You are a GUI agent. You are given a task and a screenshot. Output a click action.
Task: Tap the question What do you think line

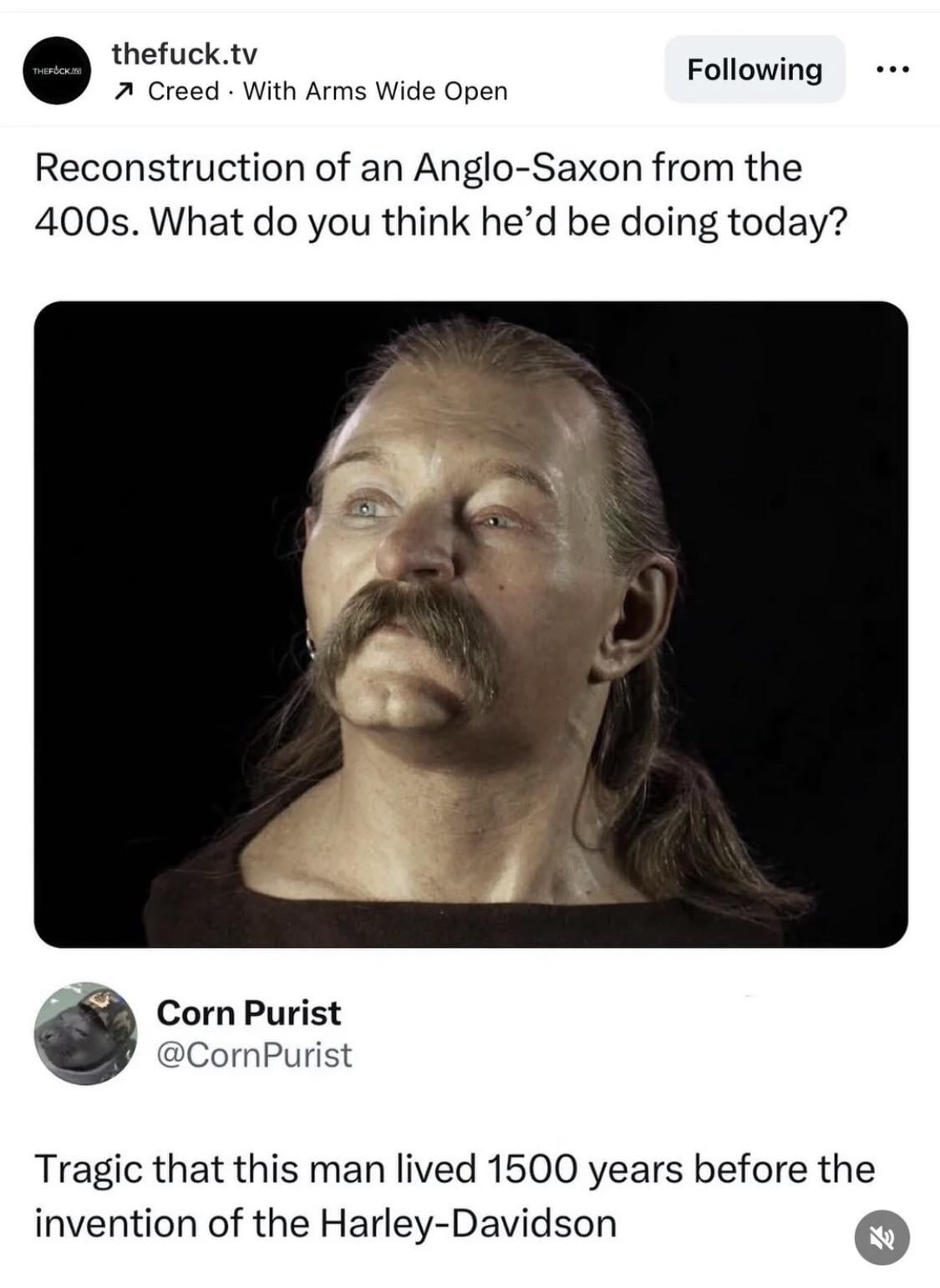pos(499,221)
